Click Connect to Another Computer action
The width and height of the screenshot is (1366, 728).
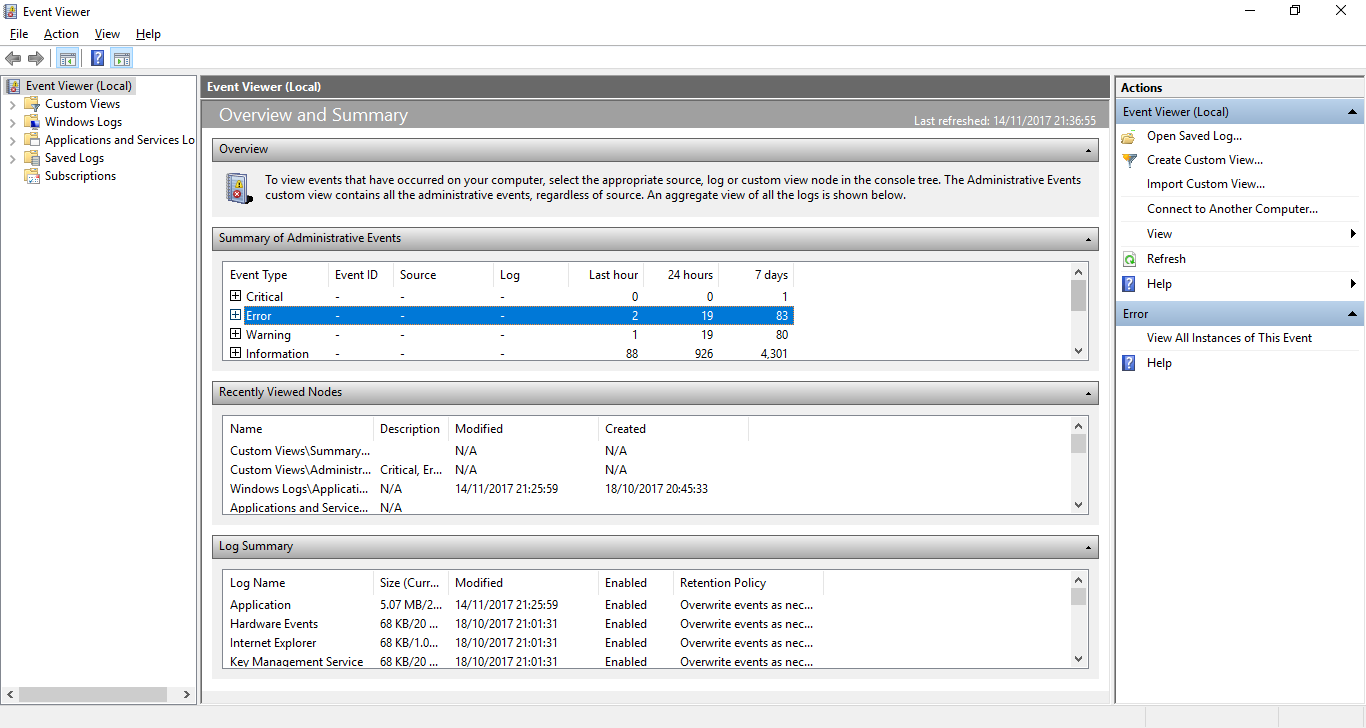click(x=1232, y=209)
